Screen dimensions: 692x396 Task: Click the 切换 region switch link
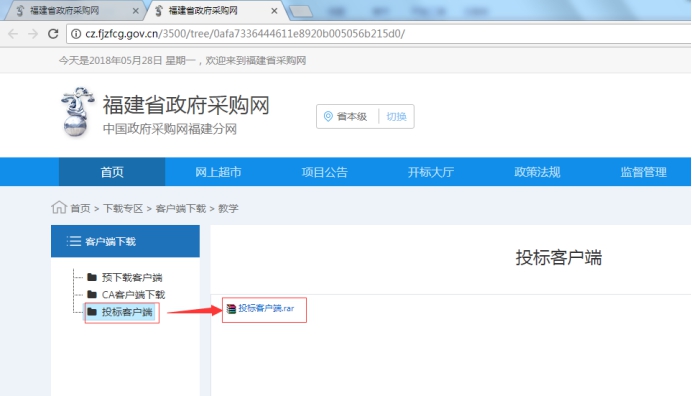(396, 117)
